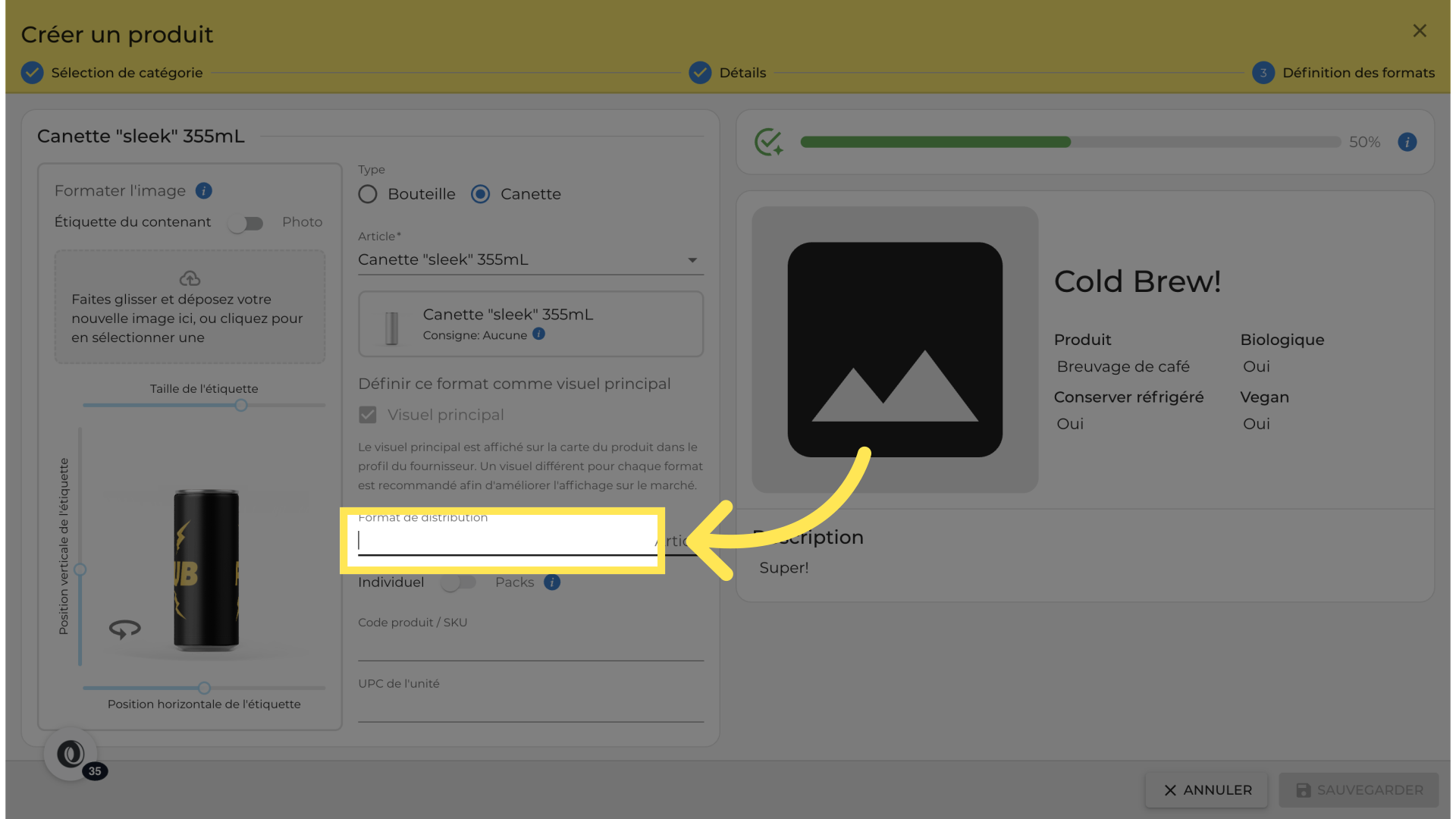Select the Bouteille radio option

[368, 194]
